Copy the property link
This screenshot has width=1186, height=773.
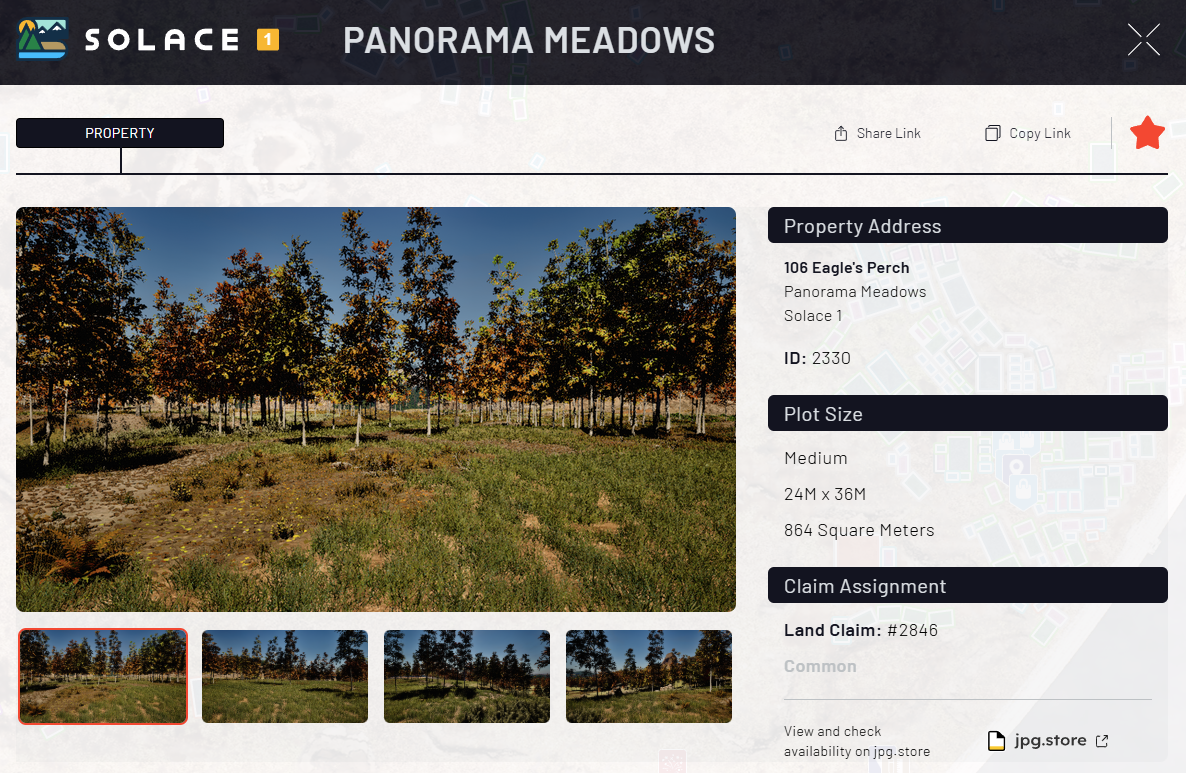click(x=1028, y=134)
